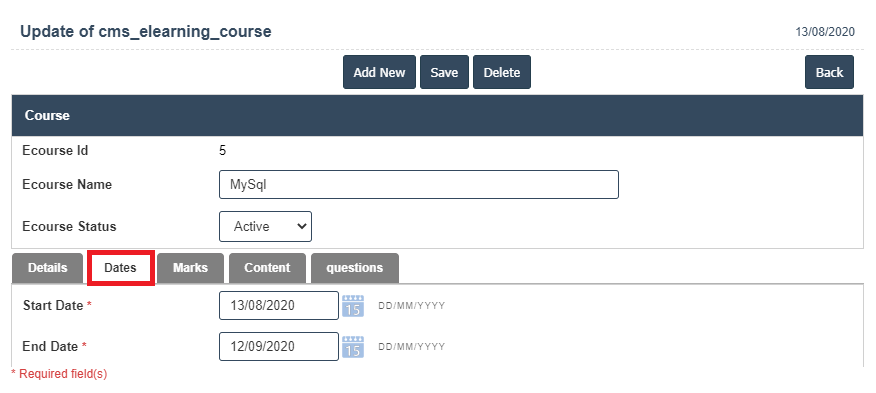Screen dimensions: 876x393
Task: Click the Ecourse Id value 5
Action: click(x=222, y=151)
